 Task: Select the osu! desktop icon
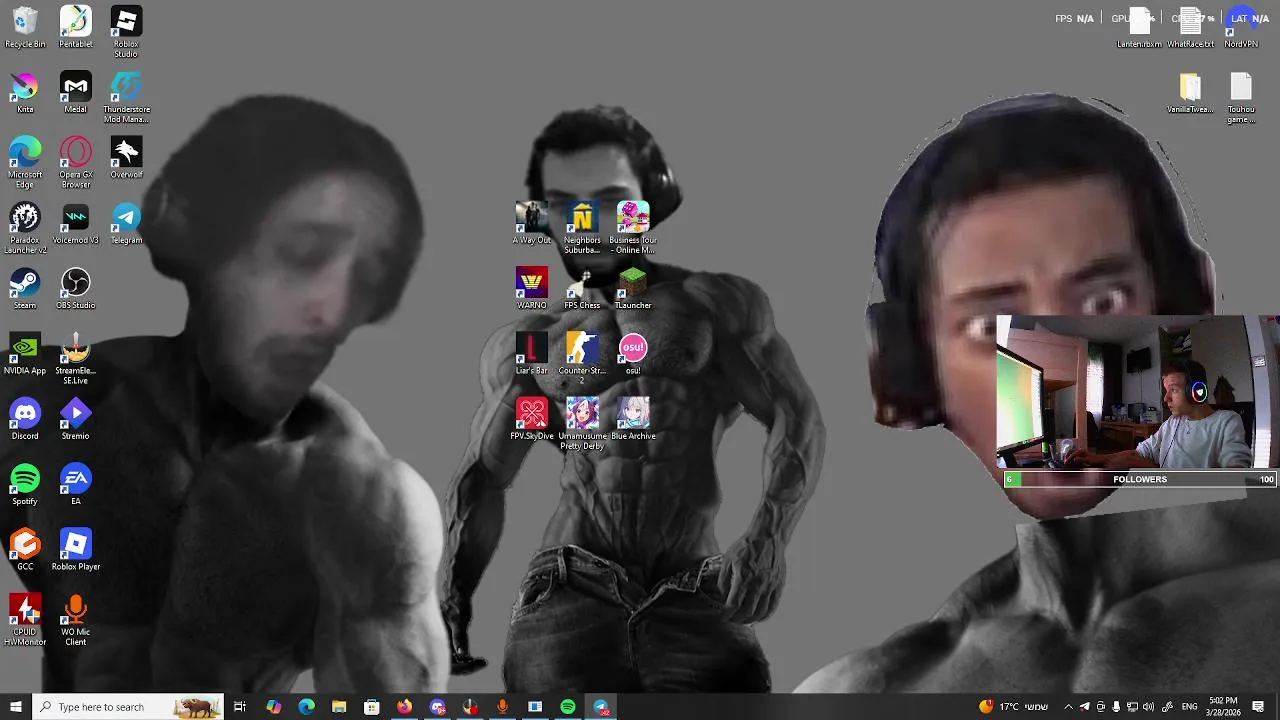coord(633,353)
